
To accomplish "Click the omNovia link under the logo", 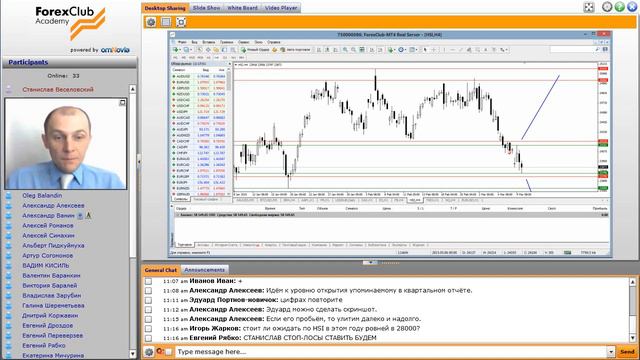I will click(115, 50).
